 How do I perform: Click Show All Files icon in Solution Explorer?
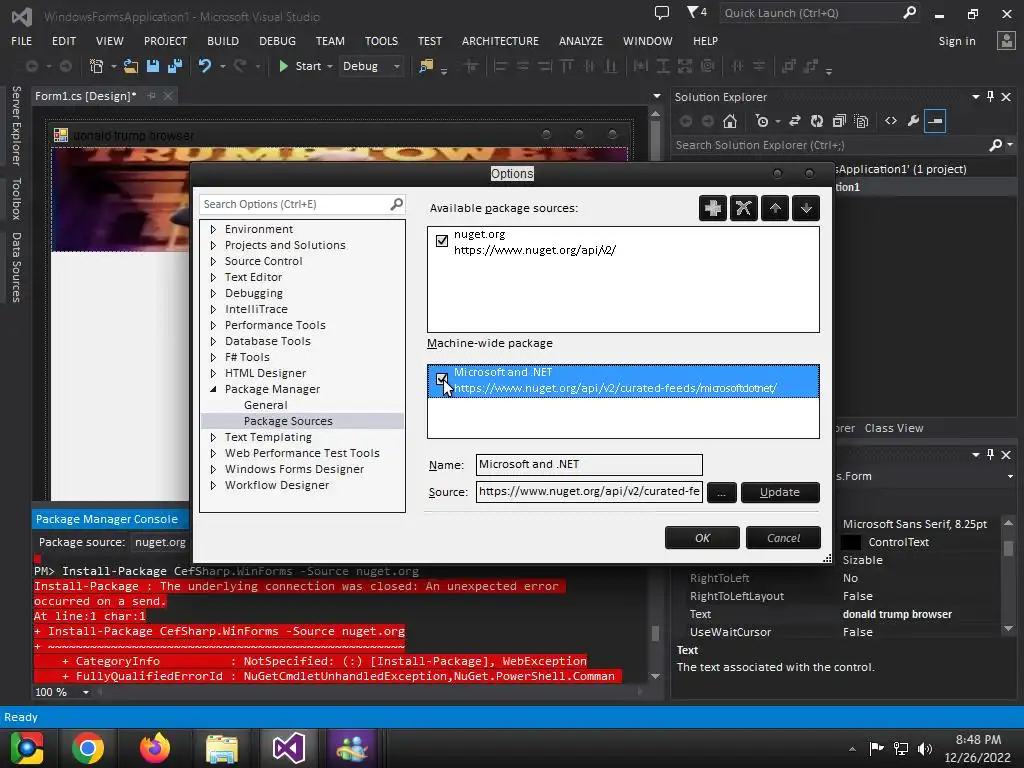(x=861, y=121)
